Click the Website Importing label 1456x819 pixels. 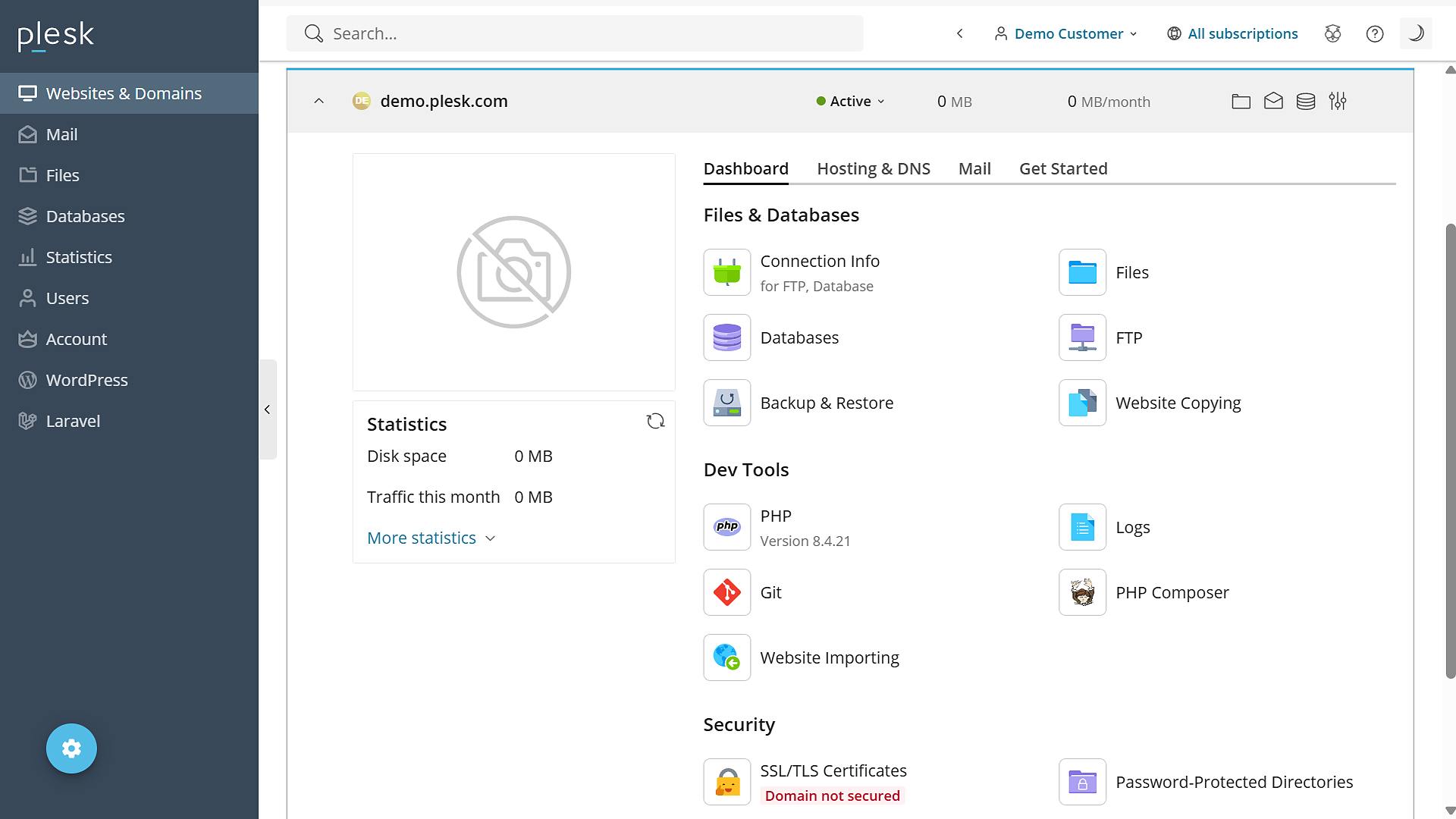(x=830, y=657)
